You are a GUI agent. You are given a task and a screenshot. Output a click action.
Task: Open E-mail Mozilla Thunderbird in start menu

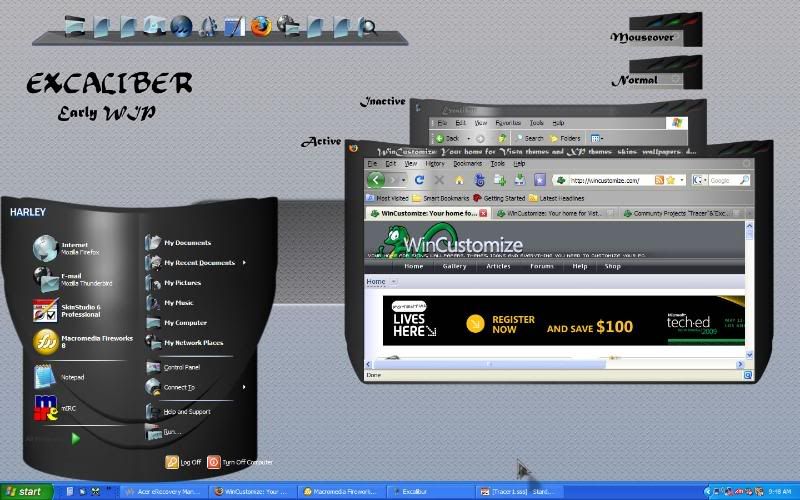pos(72,279)
